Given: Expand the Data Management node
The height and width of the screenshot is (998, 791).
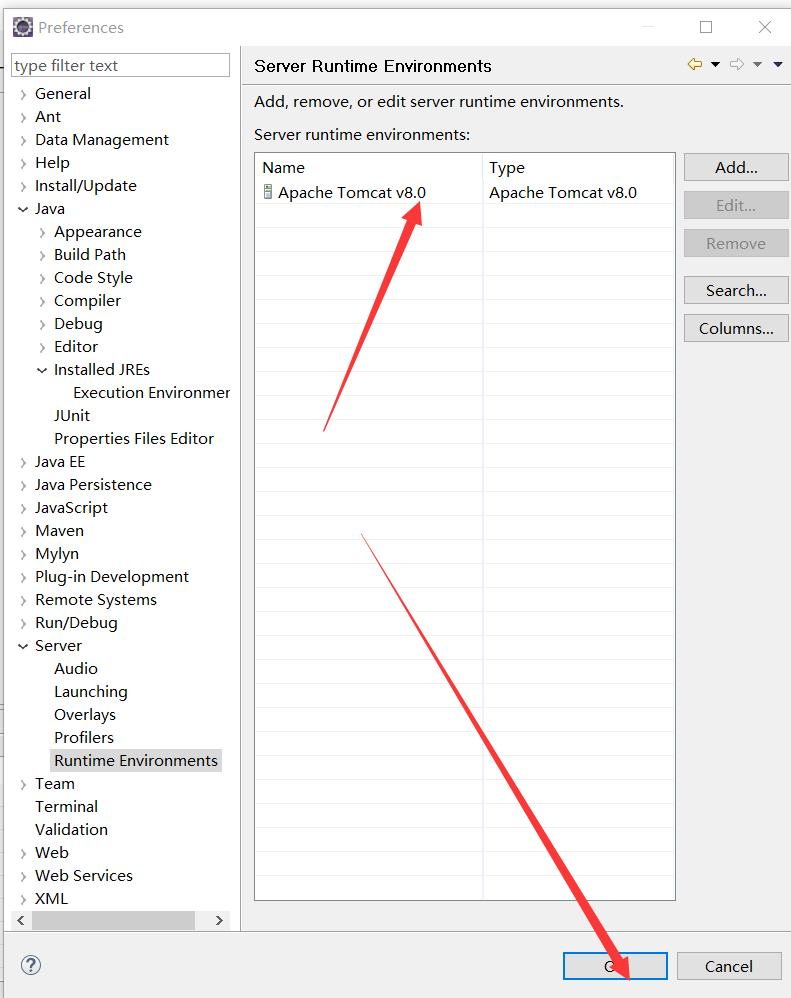Looking at the screenshot, I should click(x=23, y=141).
